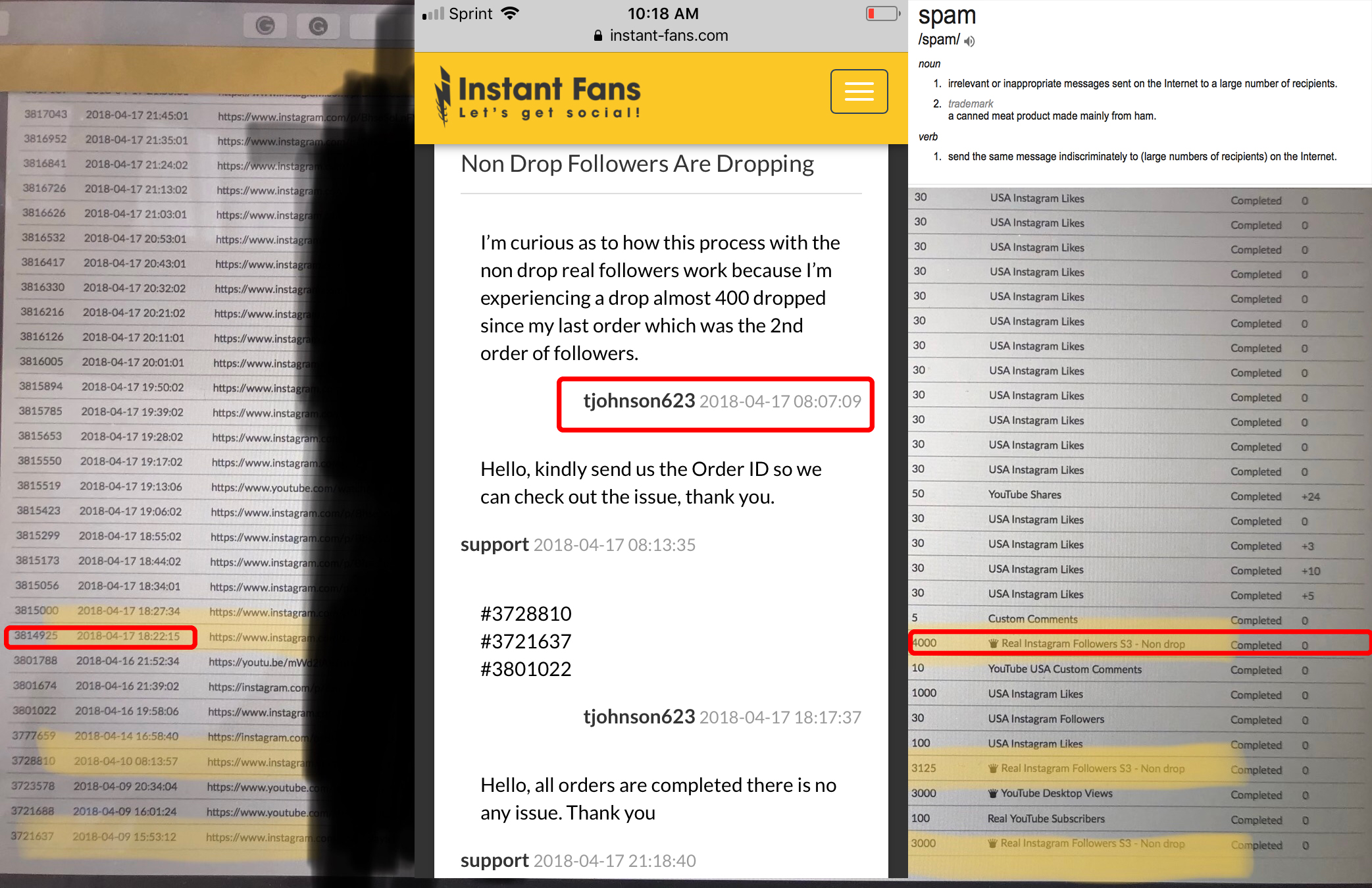This screenshot has width=1372, height=888.
Task: Click the Real YouTube Subscribers service
Action: 1046,818
